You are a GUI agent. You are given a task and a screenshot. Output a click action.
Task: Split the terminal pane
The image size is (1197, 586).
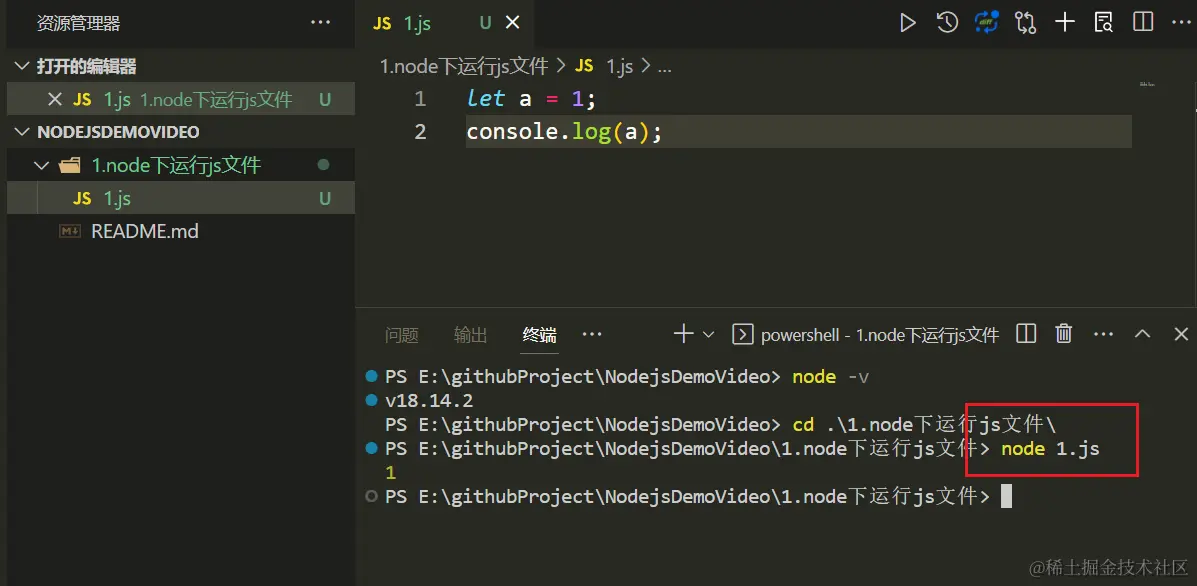(x=1027, y=333)
